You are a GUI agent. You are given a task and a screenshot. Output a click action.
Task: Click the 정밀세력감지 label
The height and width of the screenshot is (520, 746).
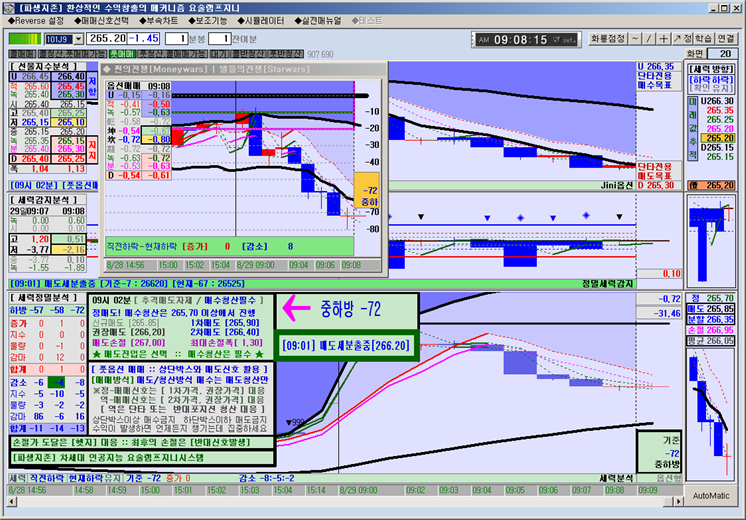(x=608, y=284)
